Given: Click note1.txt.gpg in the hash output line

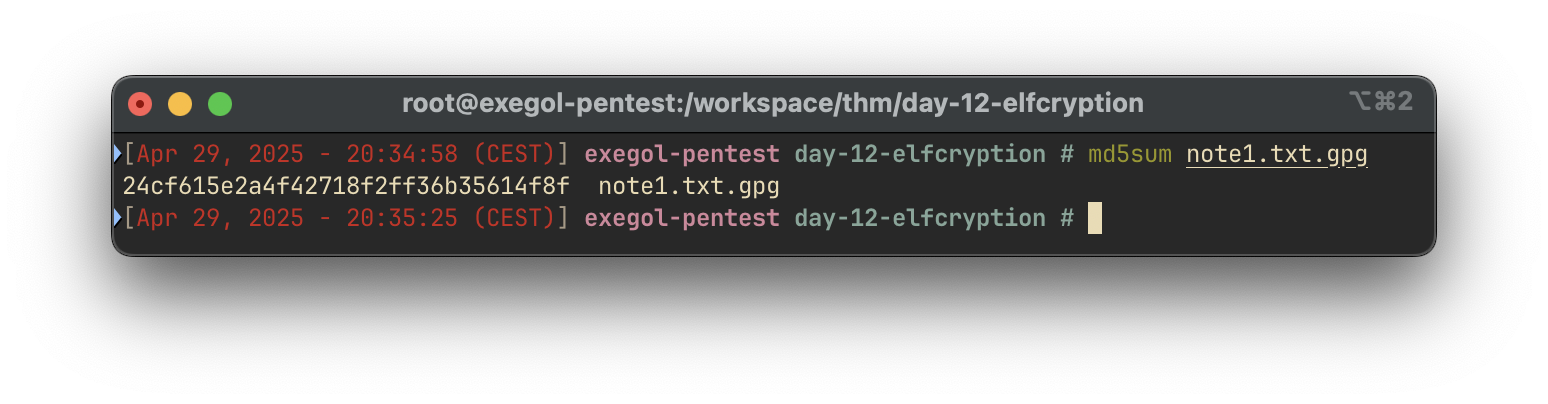Looking at the screenshot, I should [x=689, y=186].
